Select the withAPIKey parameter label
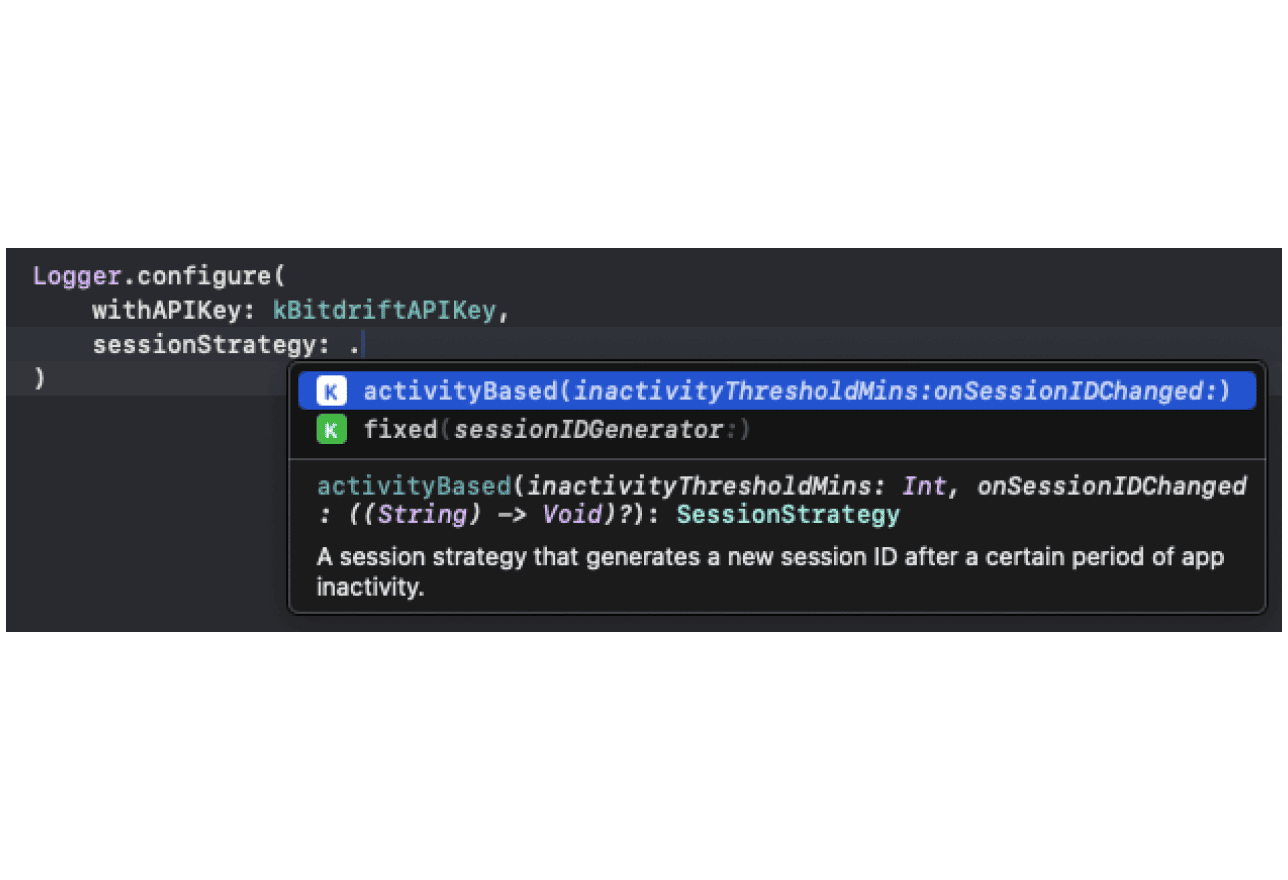This screenshot has height=880, width=1288. coord(168,310)
